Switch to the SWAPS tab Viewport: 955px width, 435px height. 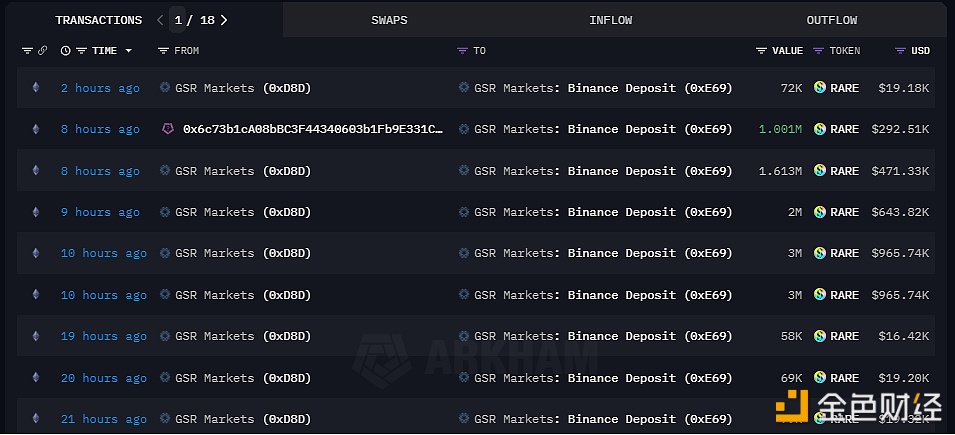click(389, 20)
